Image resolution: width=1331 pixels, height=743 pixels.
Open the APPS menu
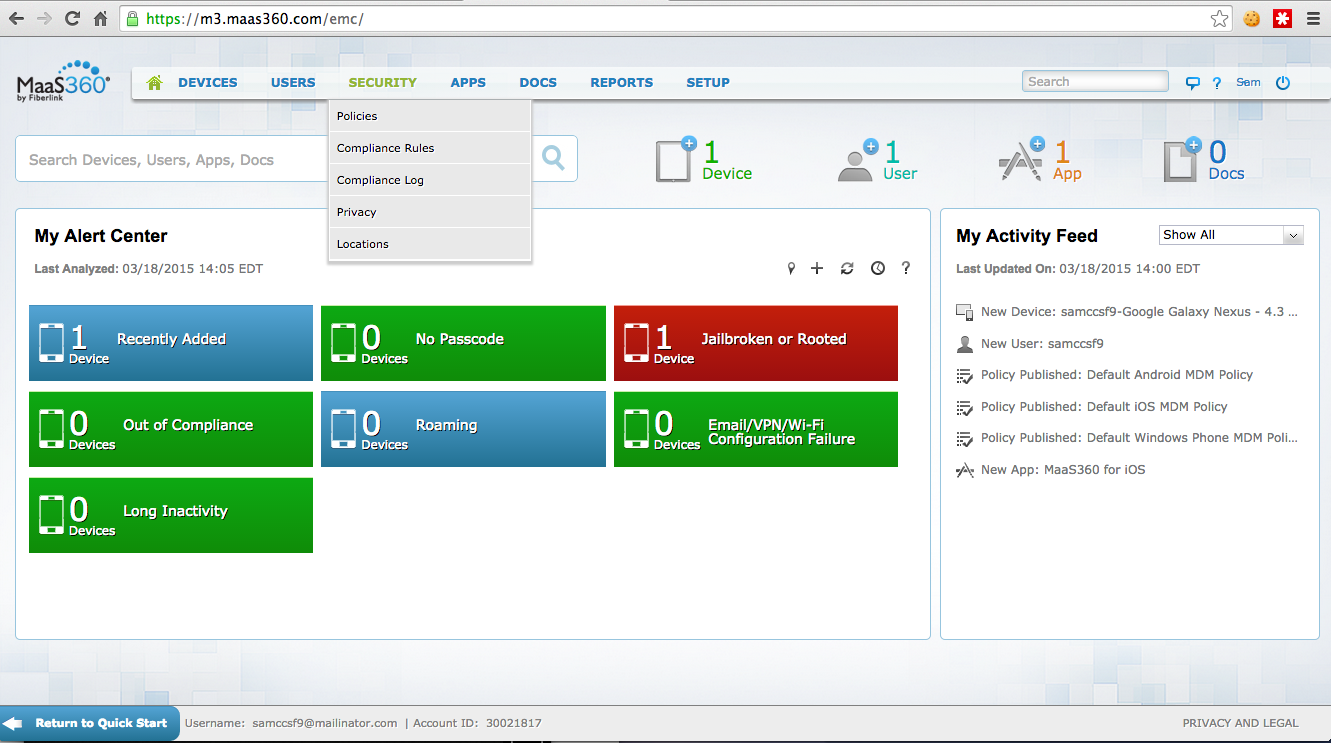pos(468,83)
